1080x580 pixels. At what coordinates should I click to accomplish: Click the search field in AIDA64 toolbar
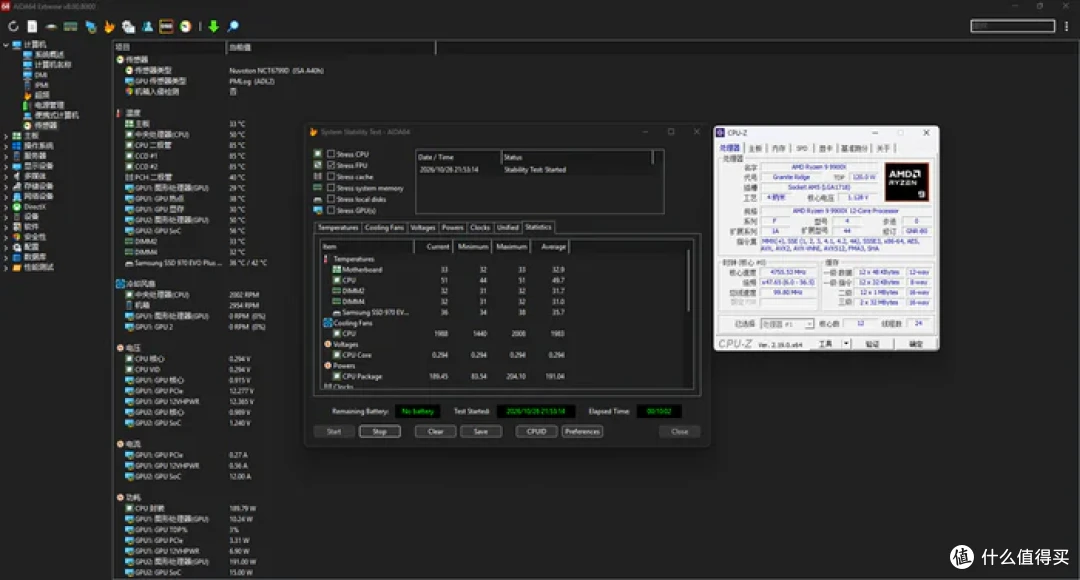tap(1012, 26)
